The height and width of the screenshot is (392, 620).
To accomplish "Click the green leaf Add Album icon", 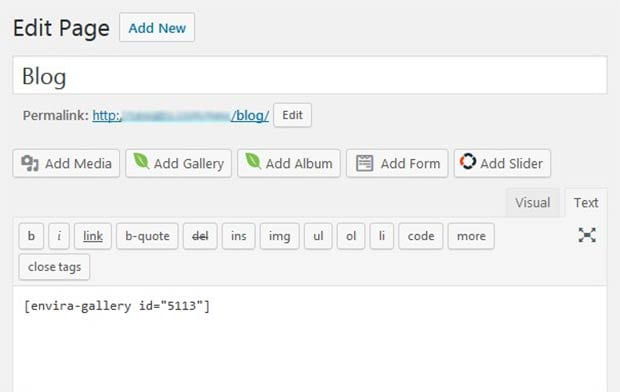I will coord(253,161).
